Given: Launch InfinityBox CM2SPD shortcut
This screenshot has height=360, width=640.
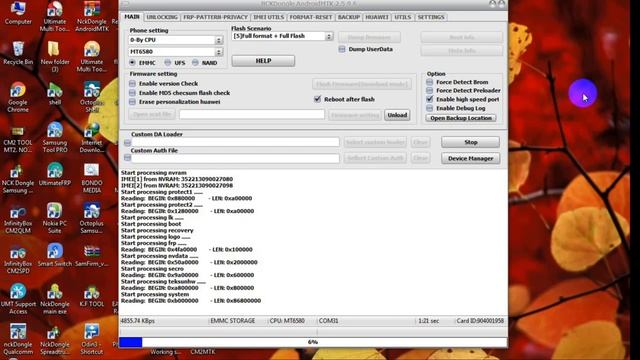Looking at the screenshot, I should coord(18,259).
